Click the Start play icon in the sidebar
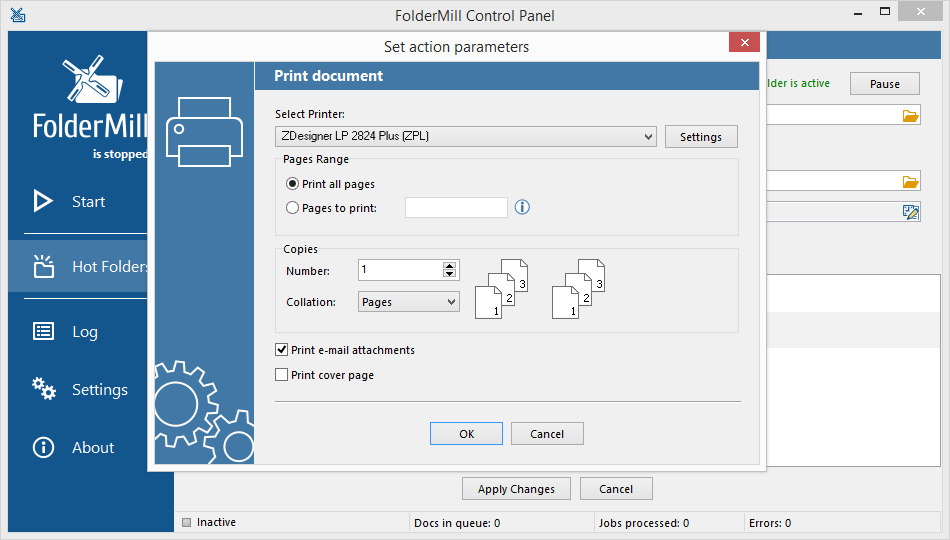950x540 pixels. pyautogui.click(x=43, y=201)
